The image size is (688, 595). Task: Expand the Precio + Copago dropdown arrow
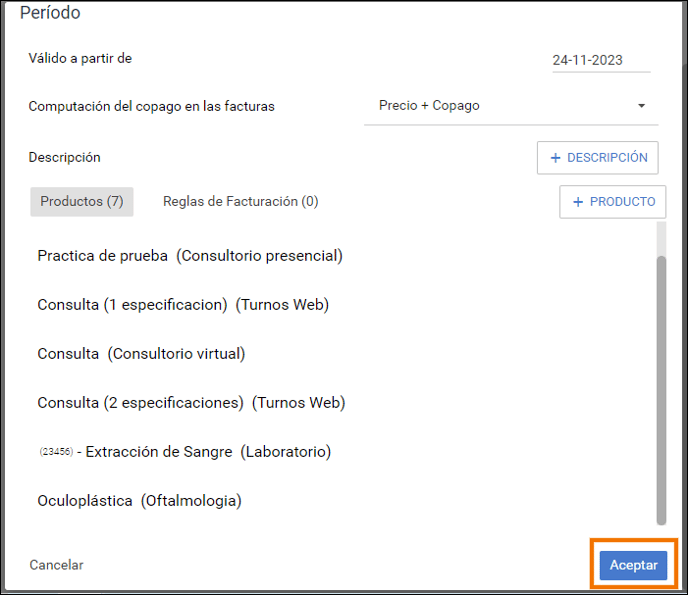(x=641, y=106)
